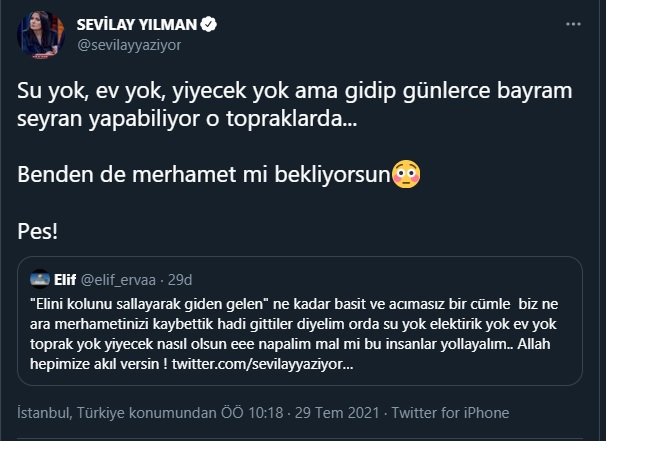Open Sevilay Yılman's profile picture
This screenshot has width=652, height=456.
(x=40, y=35)
